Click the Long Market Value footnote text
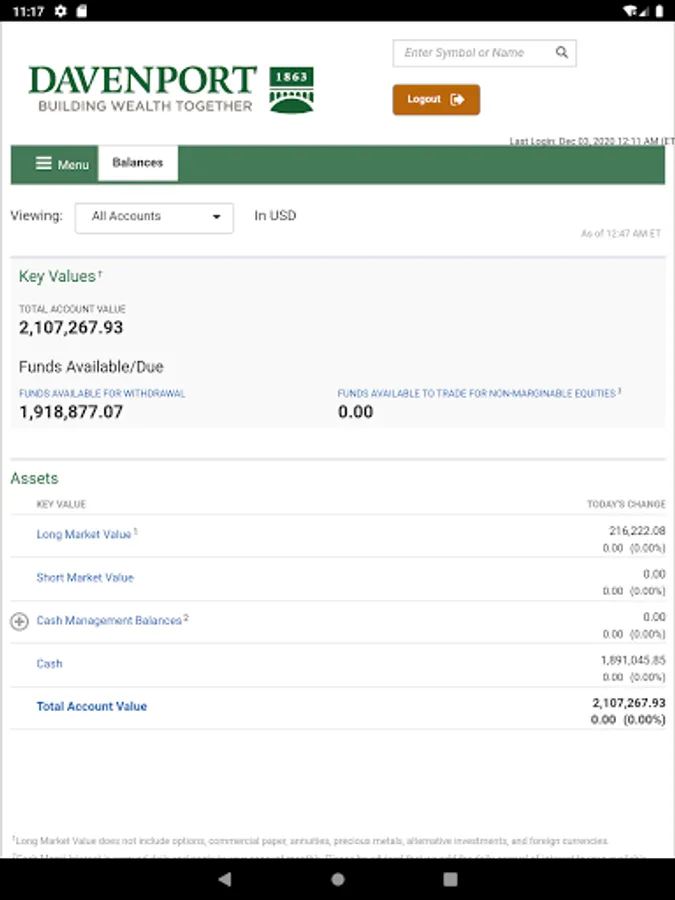675x900 pixels. point(310,841)
